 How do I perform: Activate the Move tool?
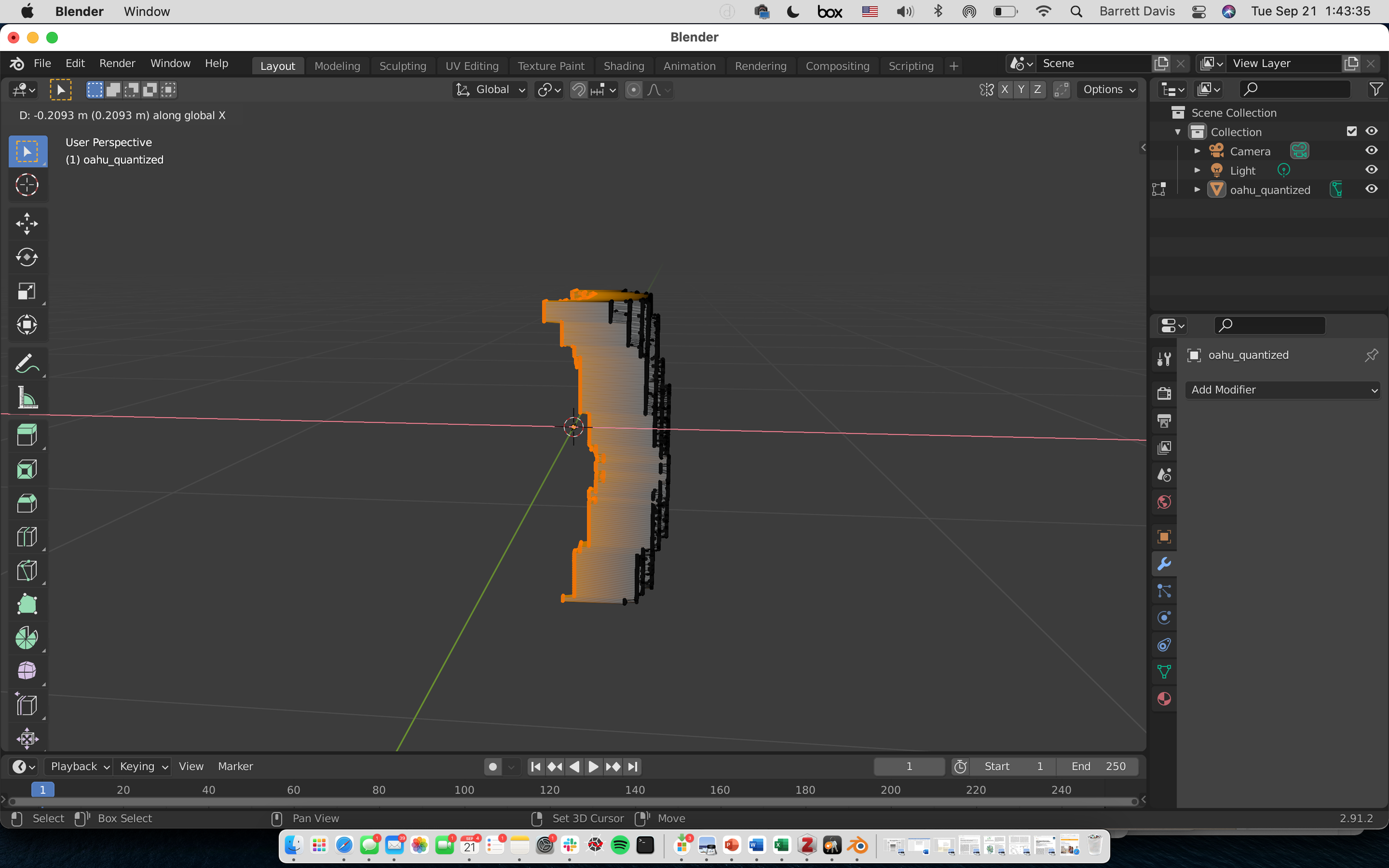[x=27, y=224]
